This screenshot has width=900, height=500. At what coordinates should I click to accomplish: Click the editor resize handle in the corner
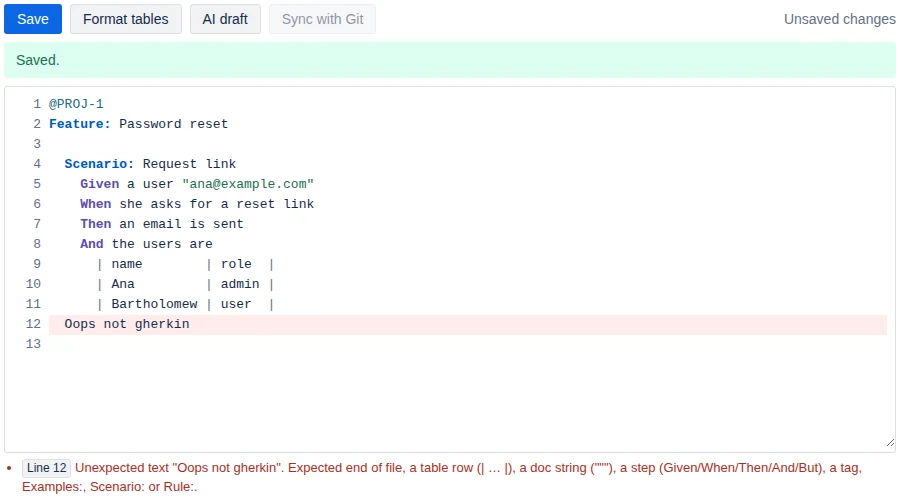[890, 443]
